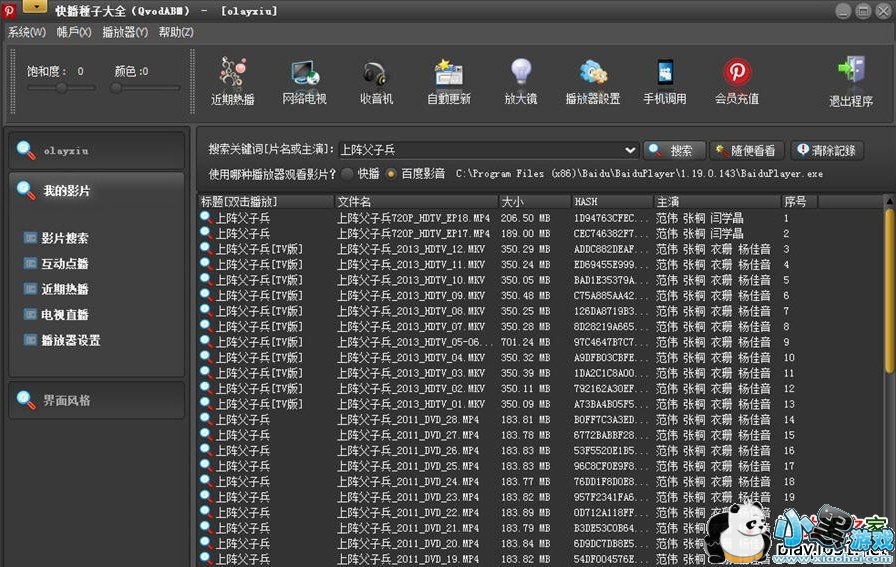Click the row icon for 2013_HDTV_11.MKV
Image resolution: width=896 pixels, height=567 pixels.
click(x=206, y=263)
